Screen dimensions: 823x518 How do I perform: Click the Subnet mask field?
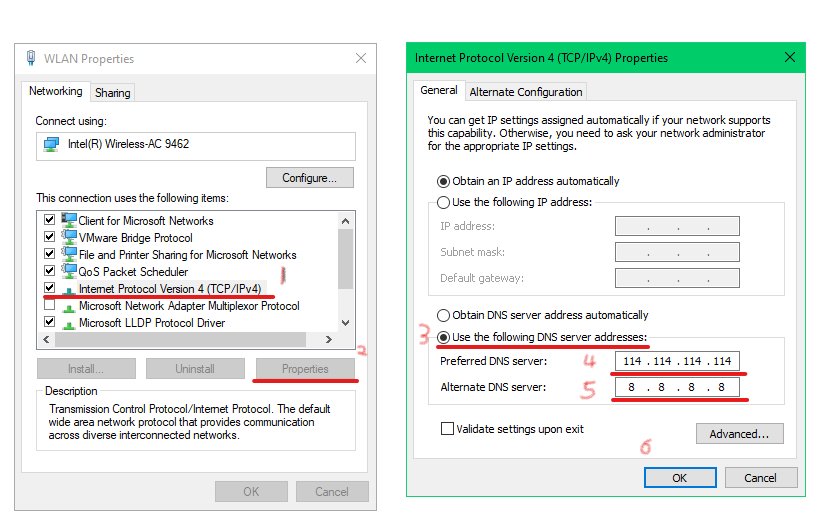(x=677, y=252)
